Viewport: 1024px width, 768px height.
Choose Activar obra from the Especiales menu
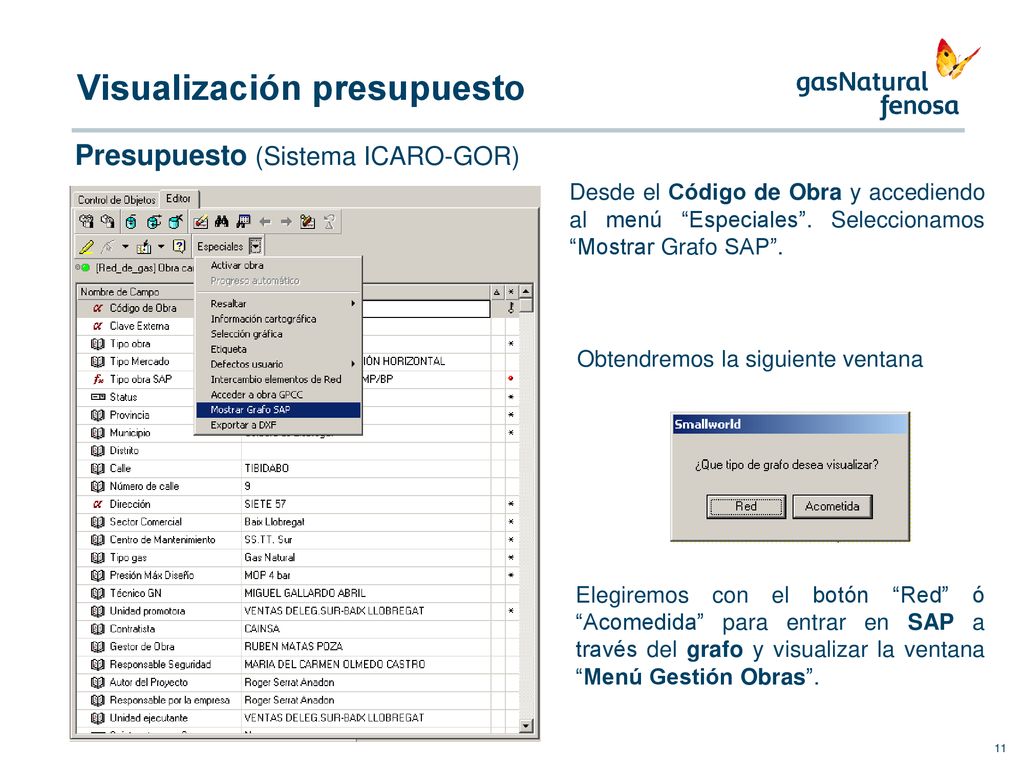[237, 266]
